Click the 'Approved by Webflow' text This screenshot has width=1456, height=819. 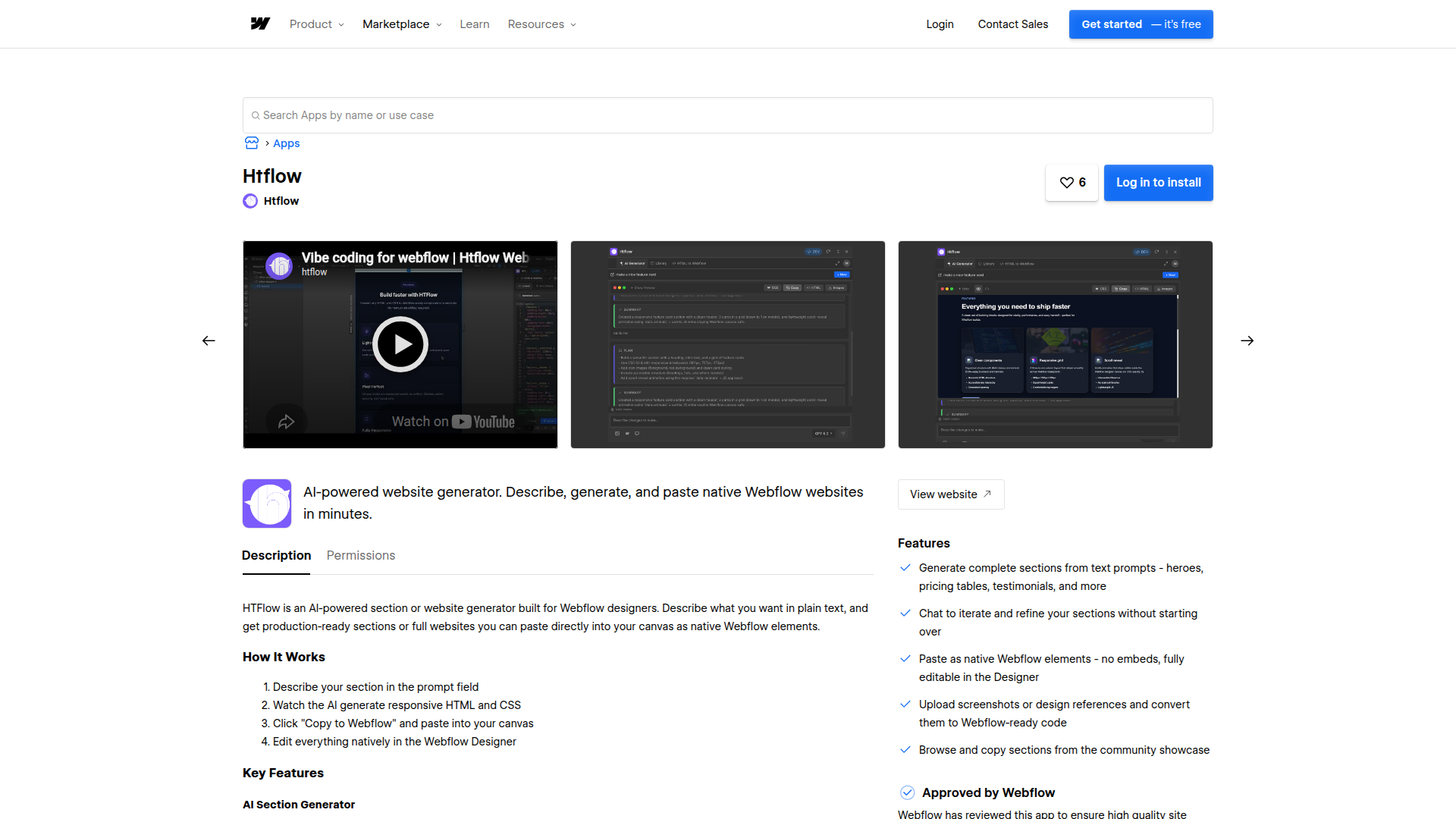coord(988,793)
